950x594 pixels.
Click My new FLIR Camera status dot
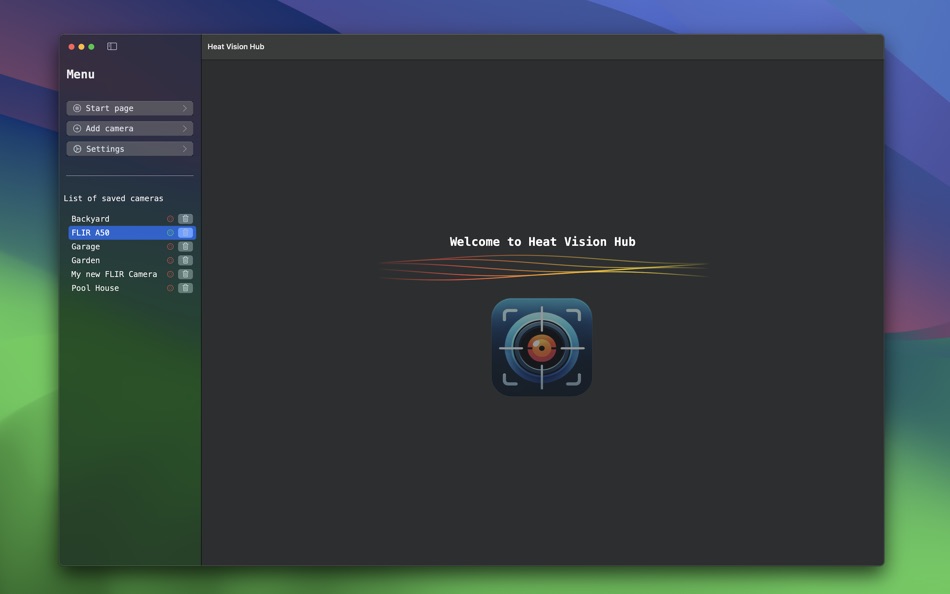tap(170, 274)
